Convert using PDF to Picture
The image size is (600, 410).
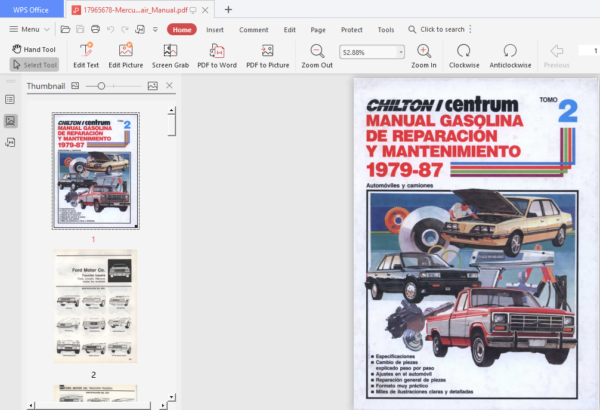(267, 56)
